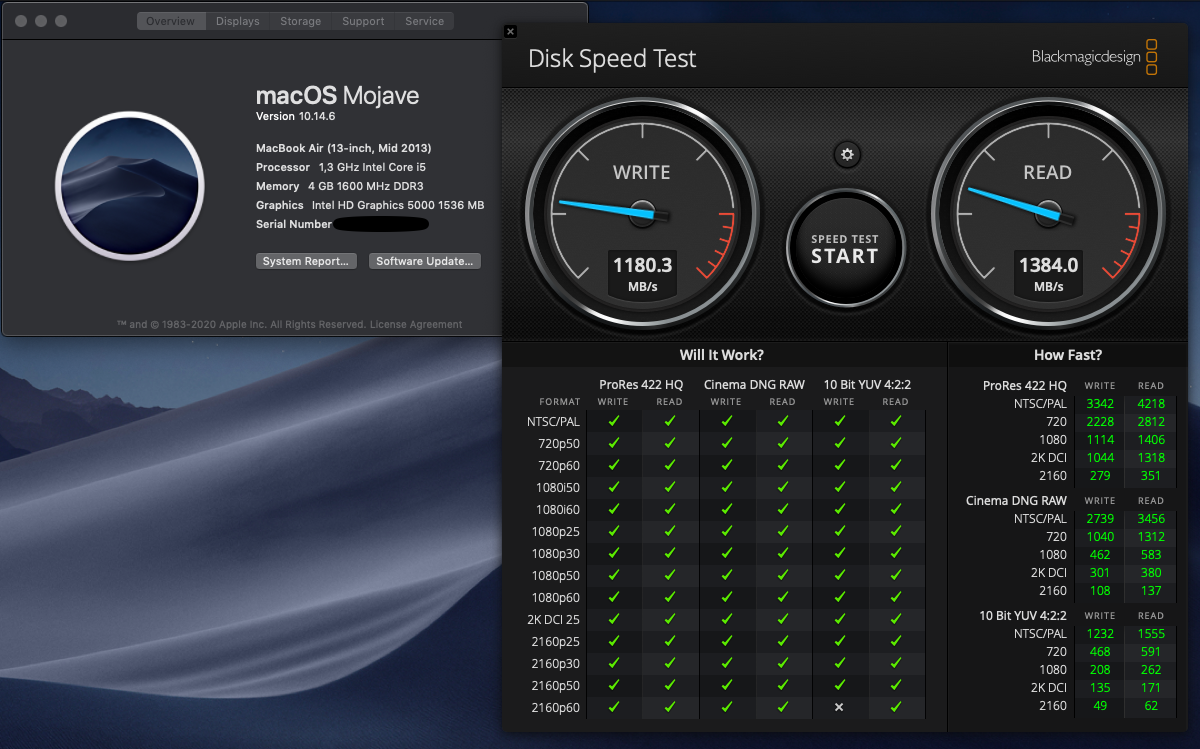Click the Version 10.14.6 text
Screen dimensions: 1200x749
pos(295,117)
